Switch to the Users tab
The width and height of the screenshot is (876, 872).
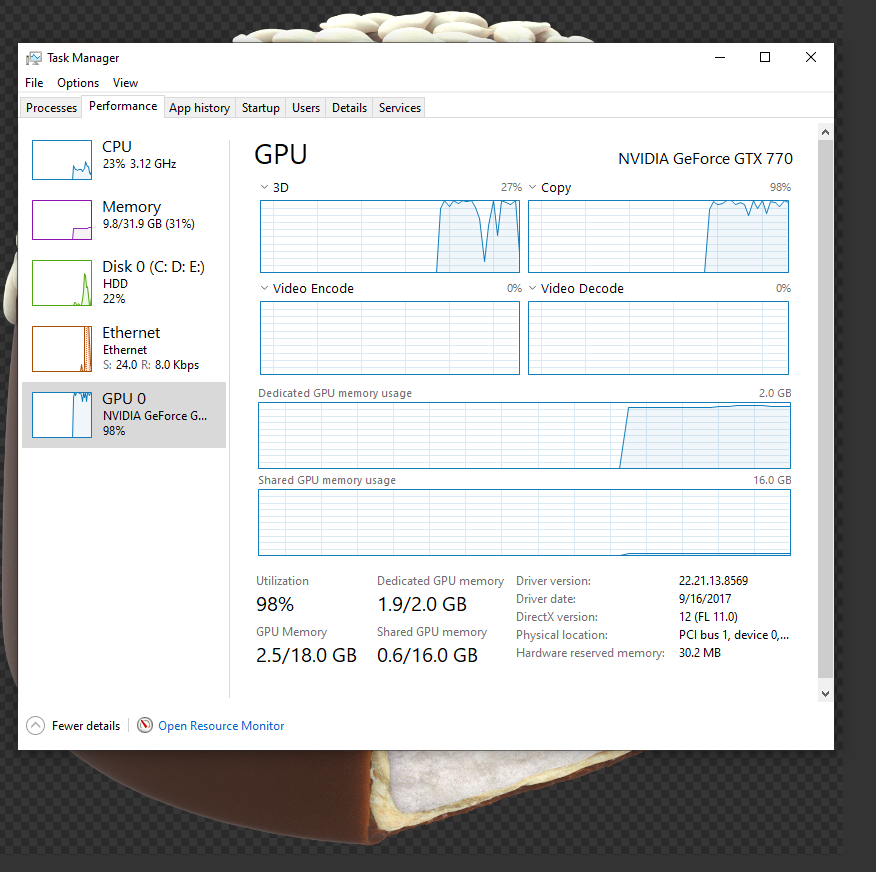306,108
